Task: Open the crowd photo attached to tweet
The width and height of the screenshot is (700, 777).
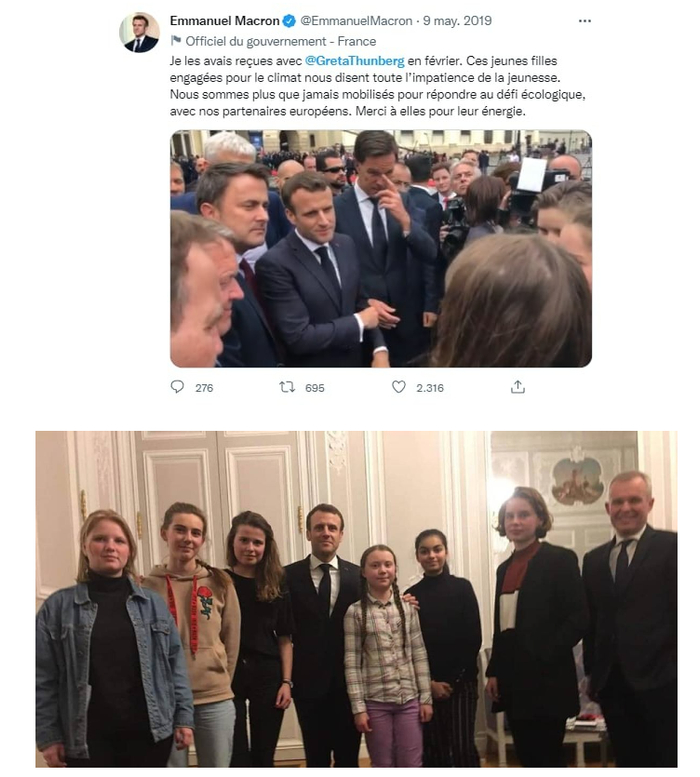Action: pos(380,248)
